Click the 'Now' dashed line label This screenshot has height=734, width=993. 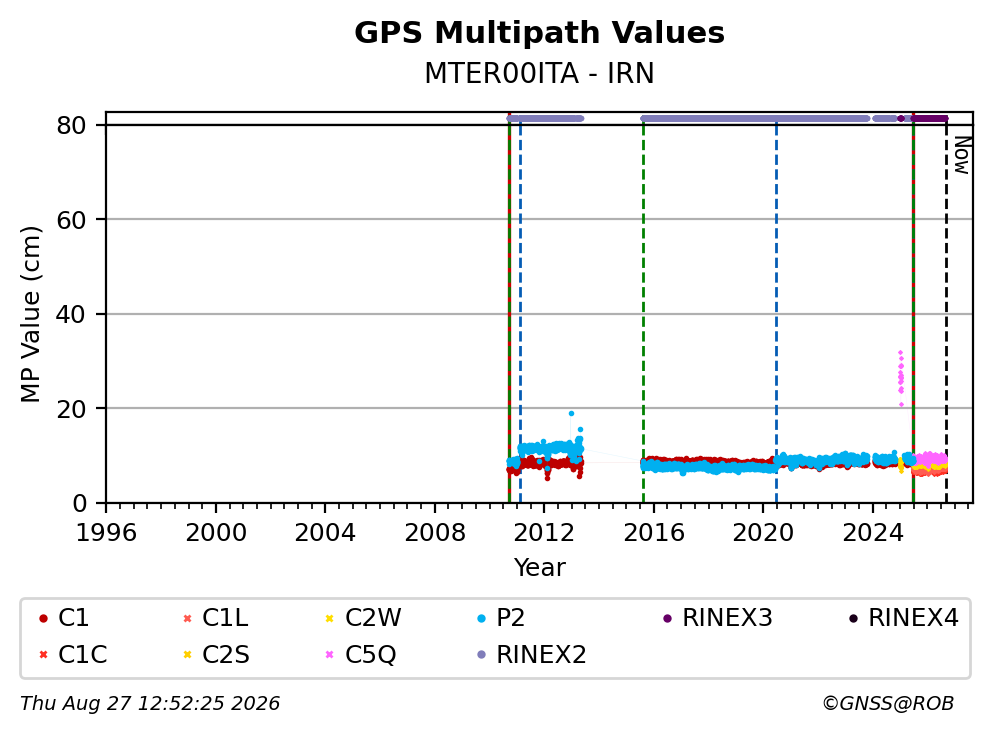click(962, 155)
